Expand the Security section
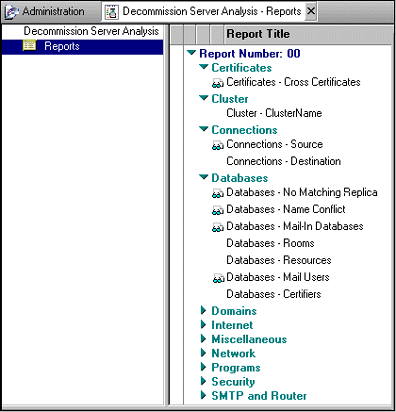396x412 pixels. (203, 381)
